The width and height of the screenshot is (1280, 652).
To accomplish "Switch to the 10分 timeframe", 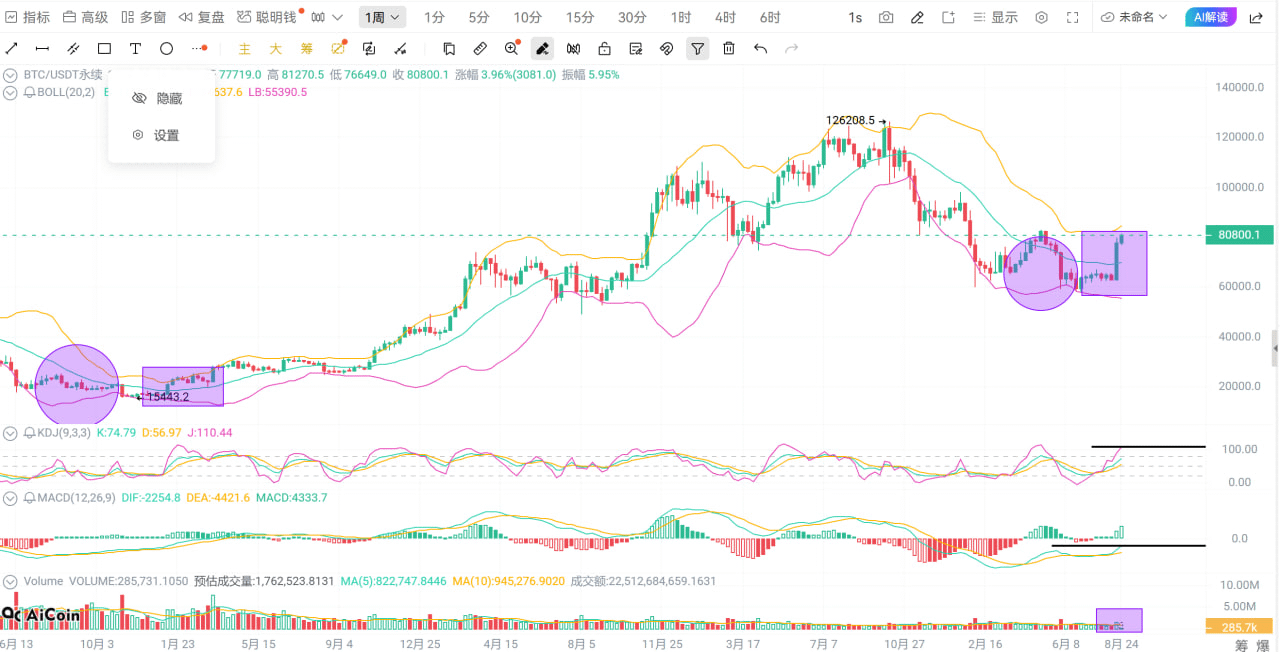I will pos(527,17).
